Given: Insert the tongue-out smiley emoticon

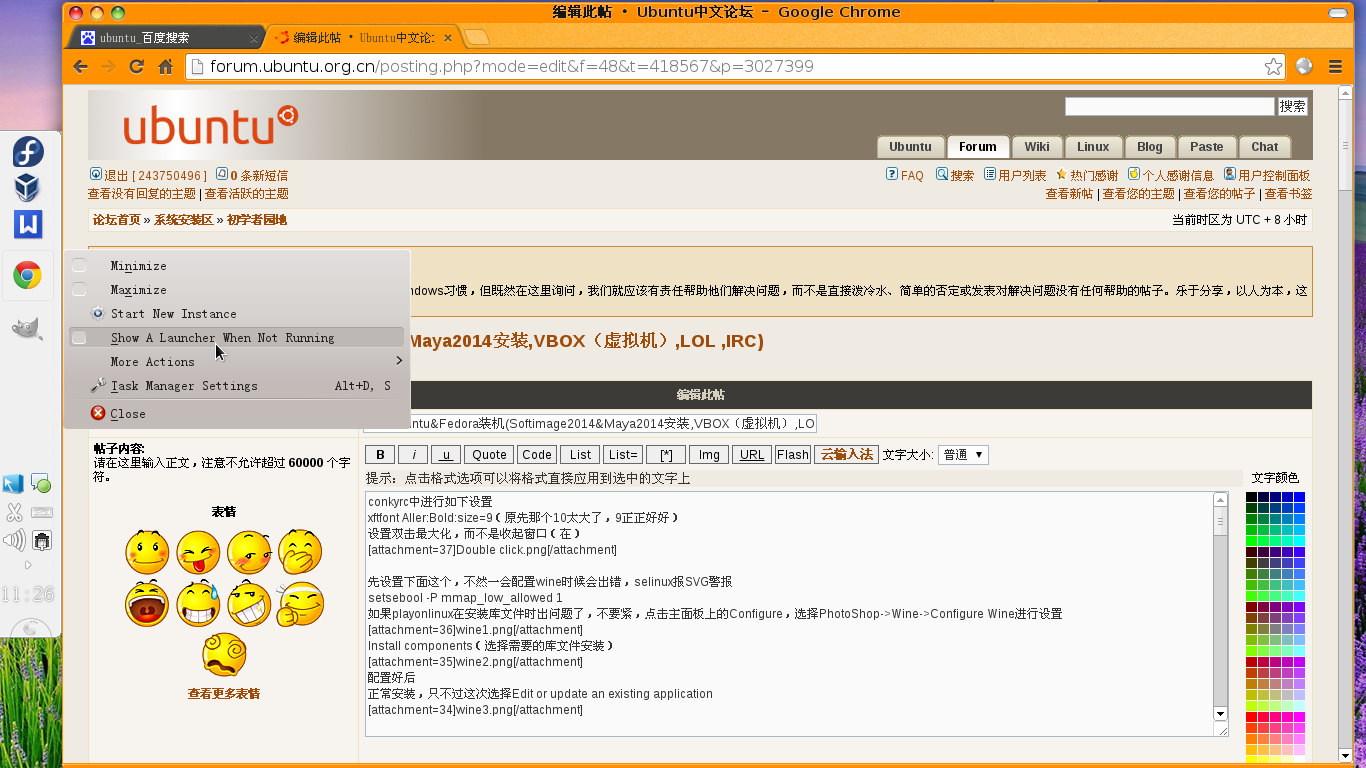Looking at the screenshot, I should click(x=198, y=551).
